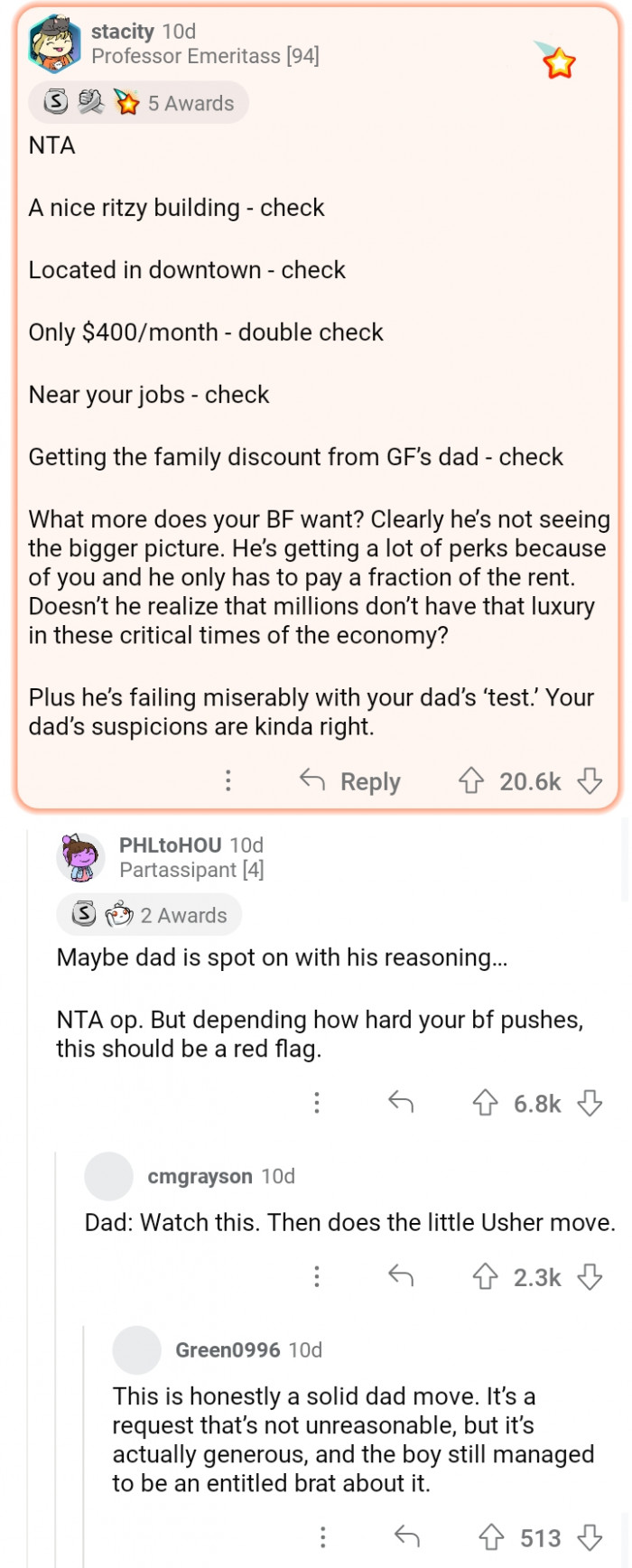Downvote PHLtoHOU's comment
The width and height of the screenshot is (632, 1568).
(x=590, y=1103)
